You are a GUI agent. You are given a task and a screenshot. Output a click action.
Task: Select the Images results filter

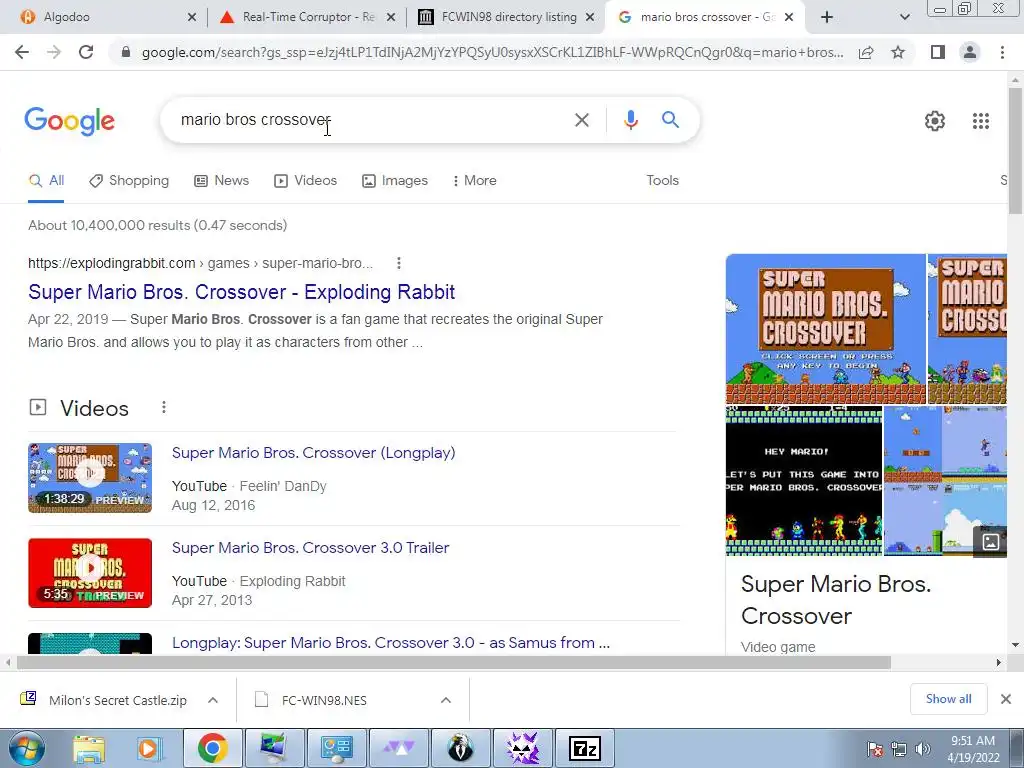[394, 180]
